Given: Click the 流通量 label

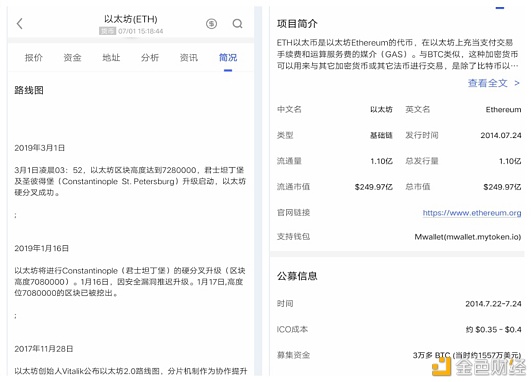Looking at the screenshot, I should pos(289,161).
